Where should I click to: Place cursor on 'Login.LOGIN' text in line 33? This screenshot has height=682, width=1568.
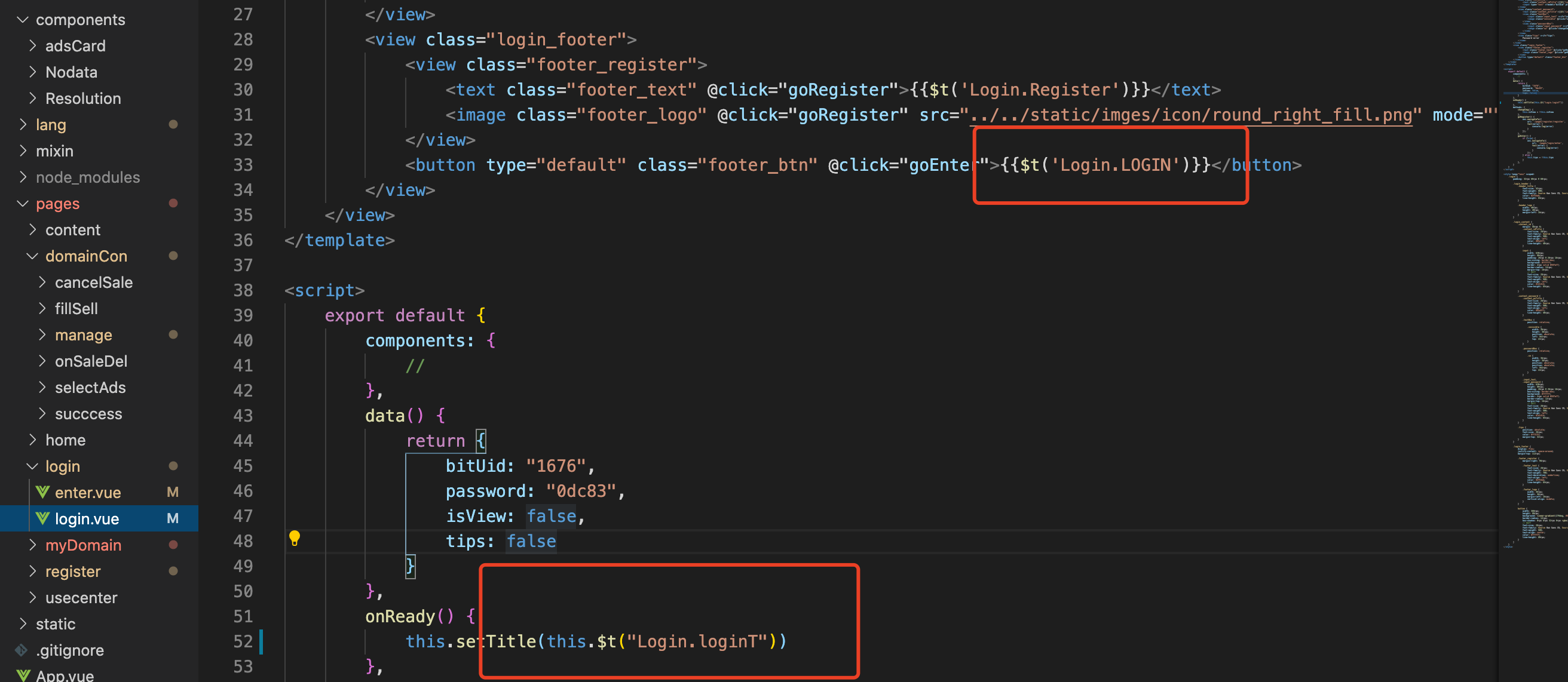(x=1115, y=165)
